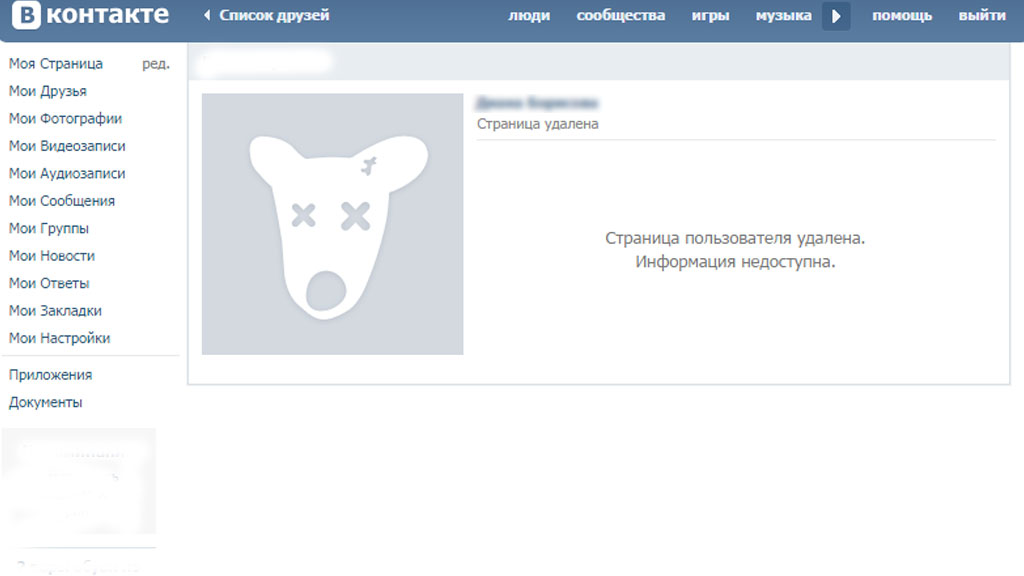Screen dimensions: 1024x576
Task: Open Приложения in sidebar
Action: click(50, 375)
